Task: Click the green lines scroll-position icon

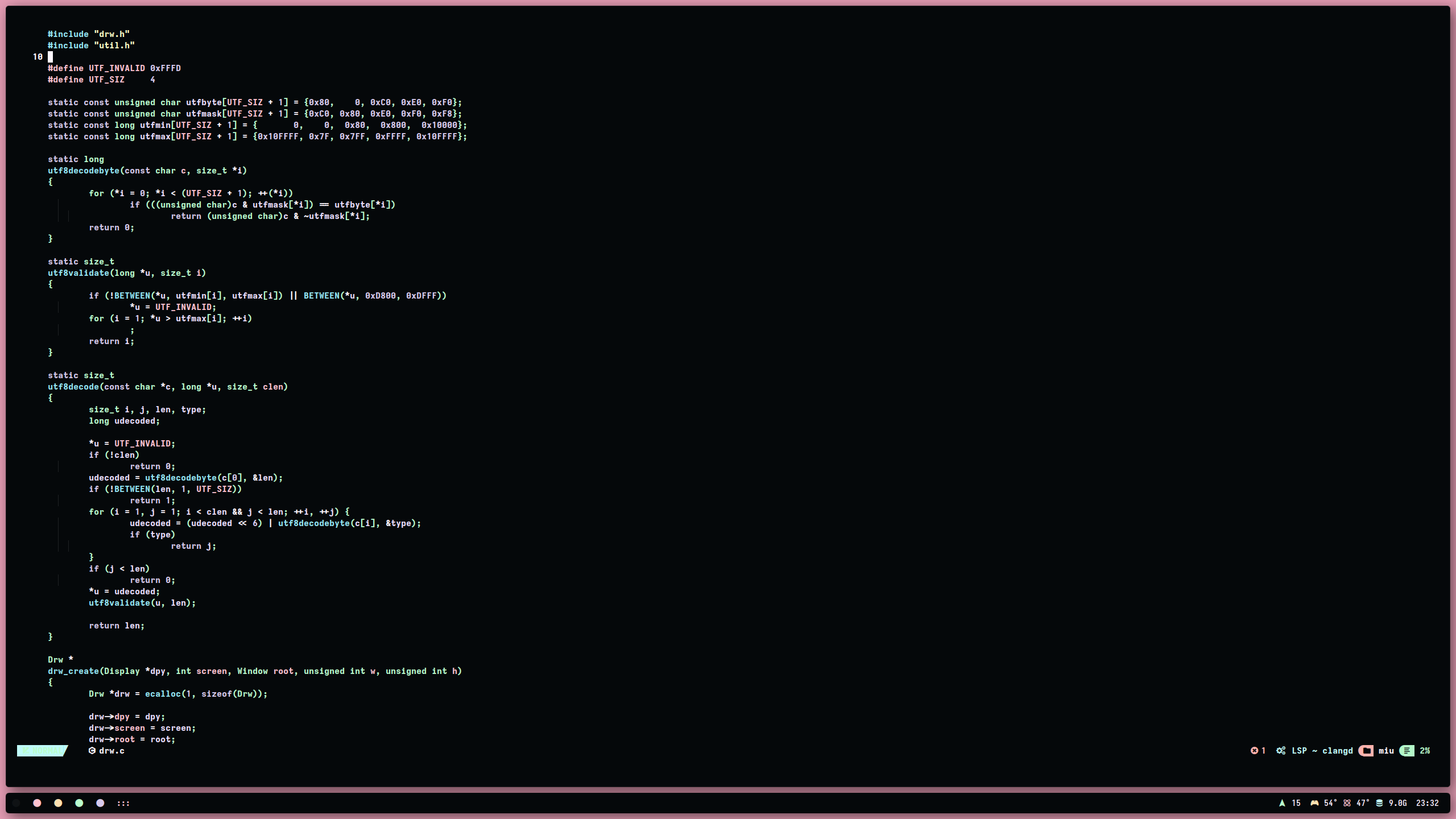Action: click(1407, 751)
